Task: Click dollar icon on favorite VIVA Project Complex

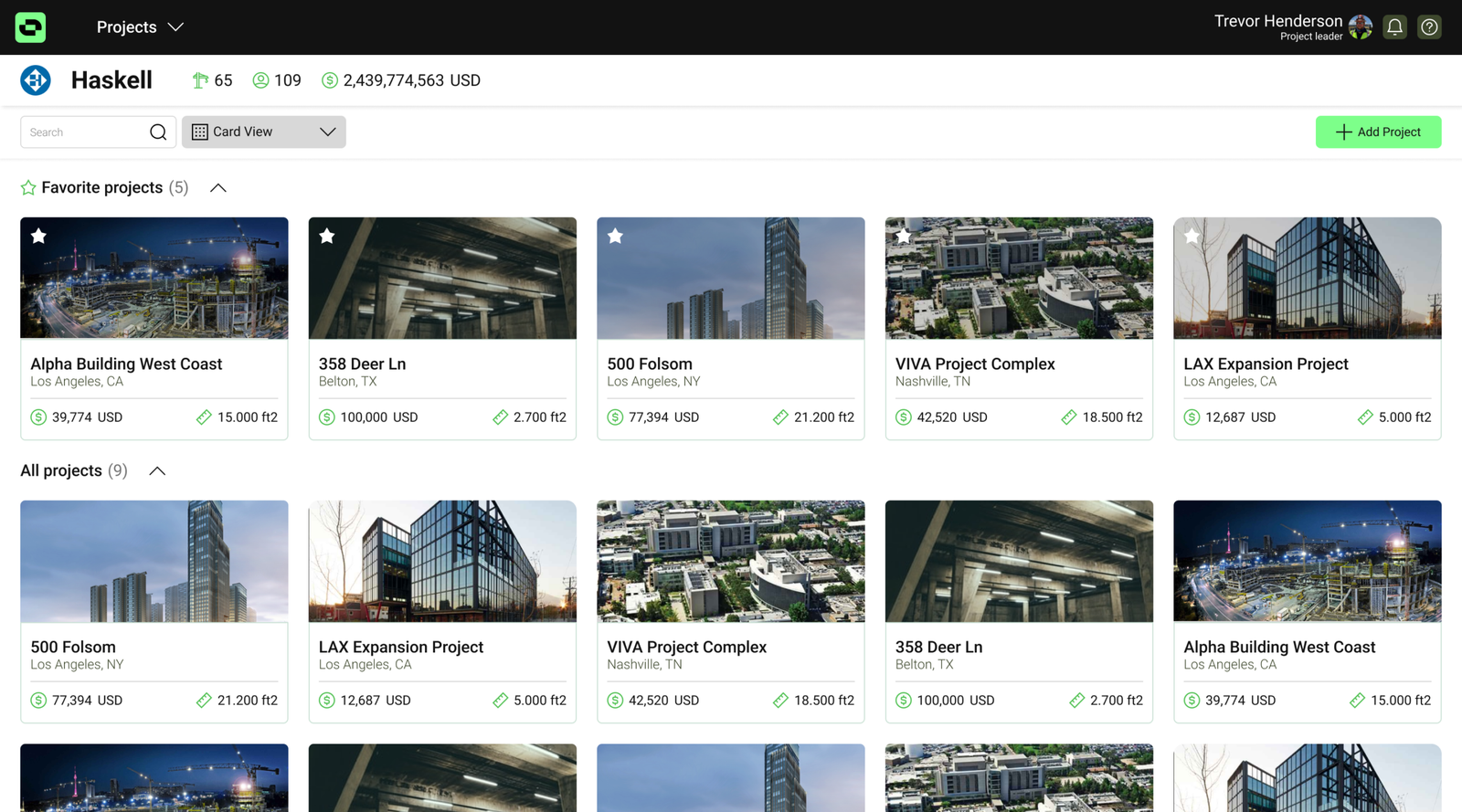Action: 904,417
